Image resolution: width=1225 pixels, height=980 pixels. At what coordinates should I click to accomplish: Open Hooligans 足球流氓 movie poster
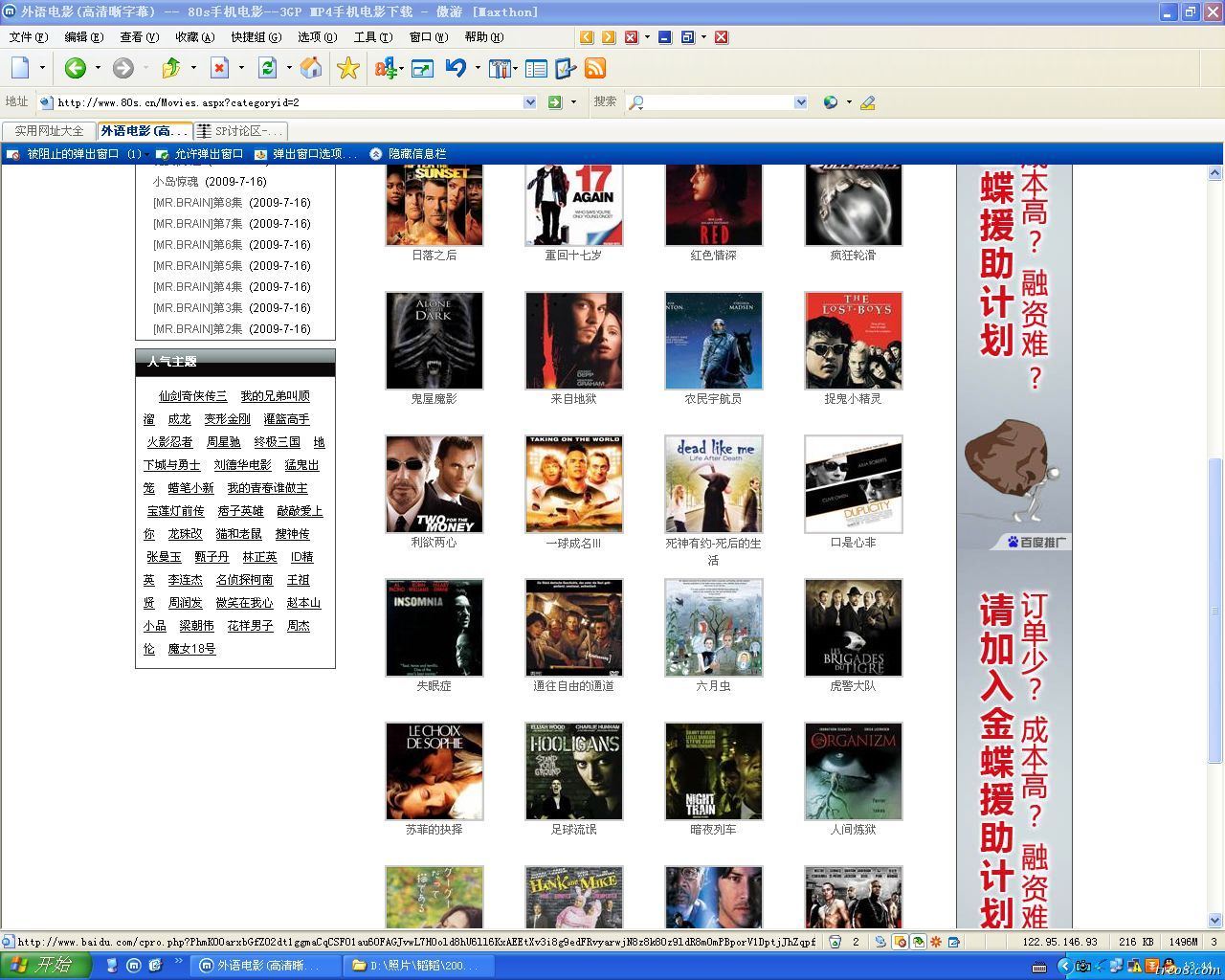pos(573,770)
